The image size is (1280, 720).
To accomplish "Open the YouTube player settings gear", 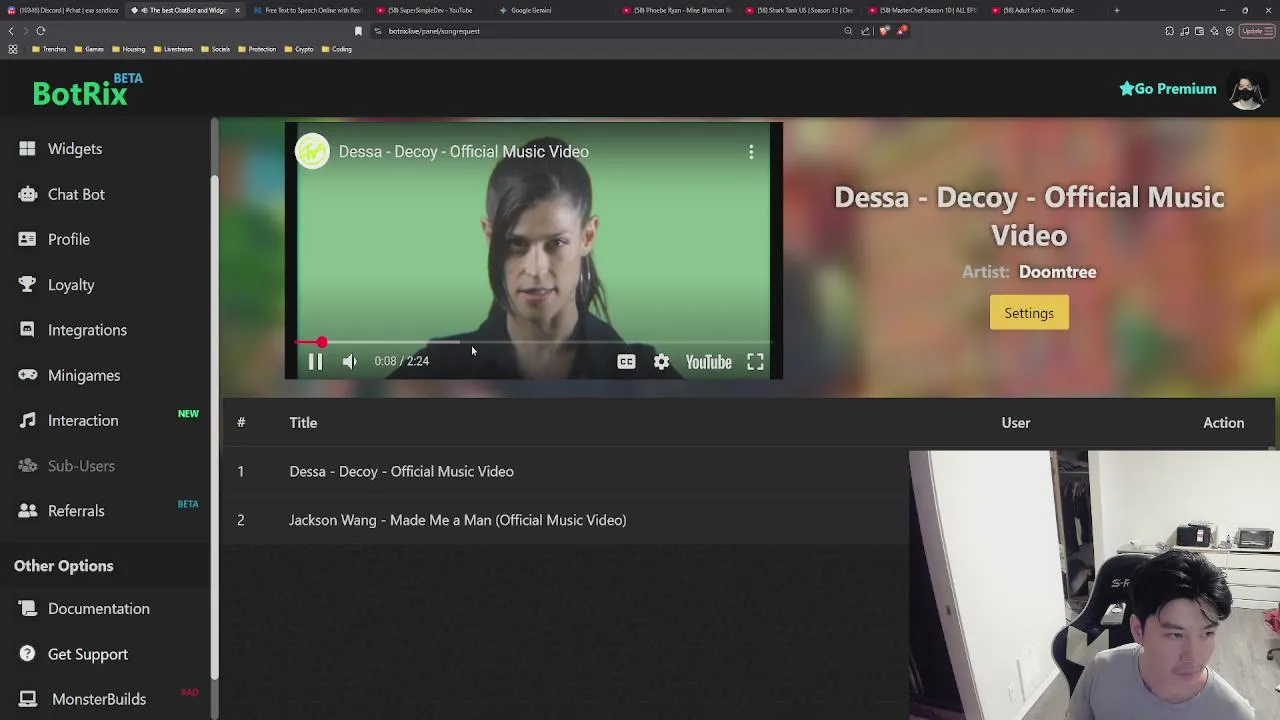I will [x=662, y=362].
